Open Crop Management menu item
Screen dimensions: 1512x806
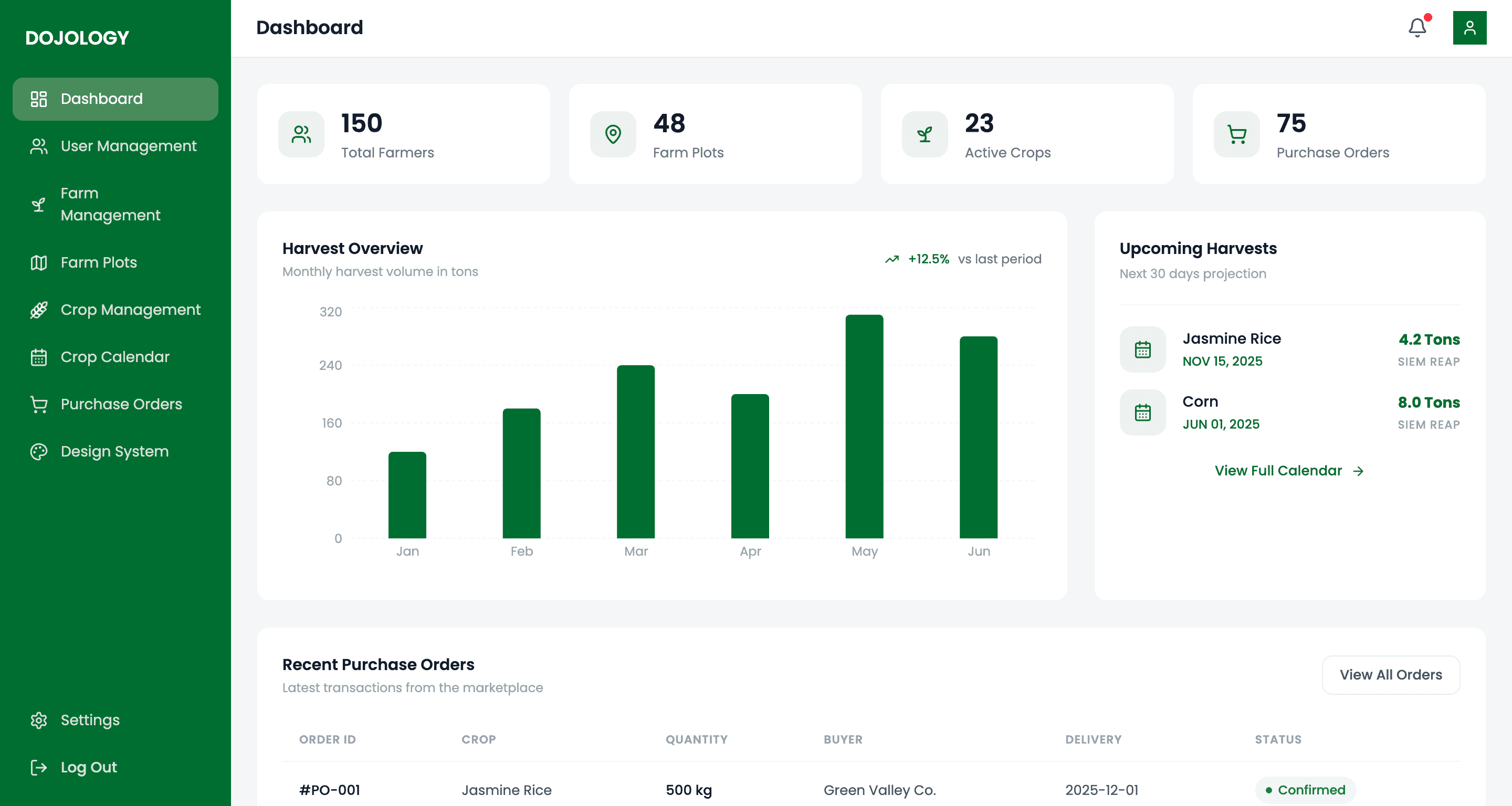point(115,310)
